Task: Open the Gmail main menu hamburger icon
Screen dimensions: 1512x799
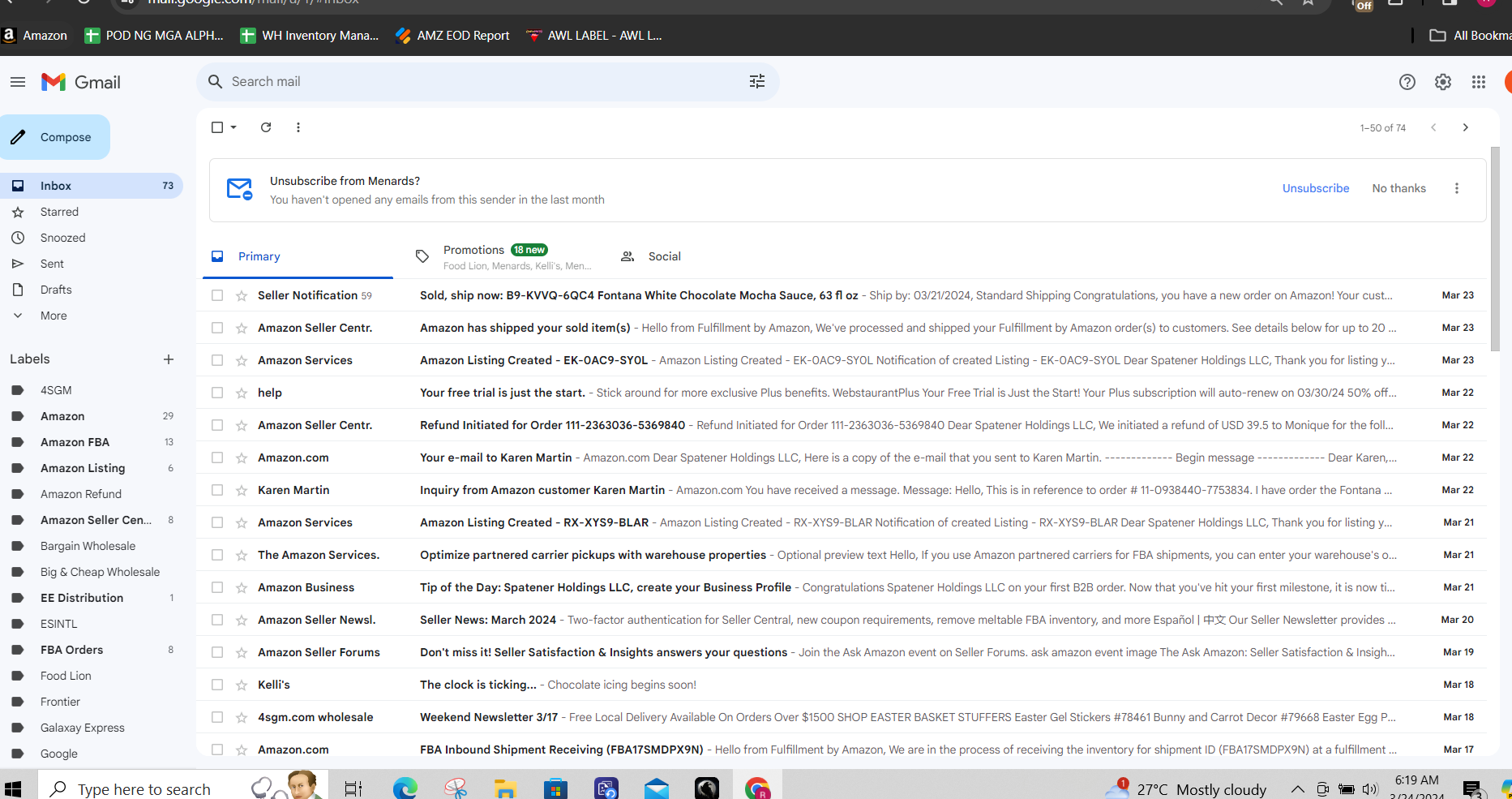Action: 18,82
